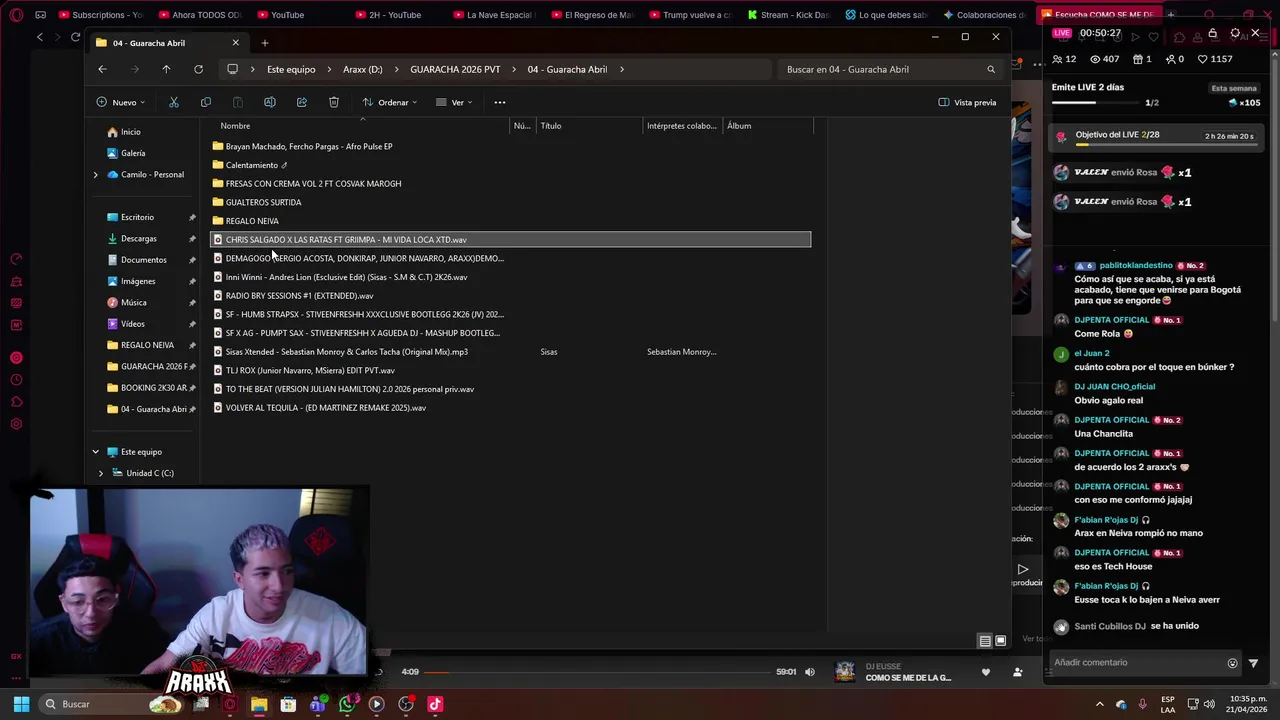Click the Copy icon in Explorer toolbar

point(206,102)
